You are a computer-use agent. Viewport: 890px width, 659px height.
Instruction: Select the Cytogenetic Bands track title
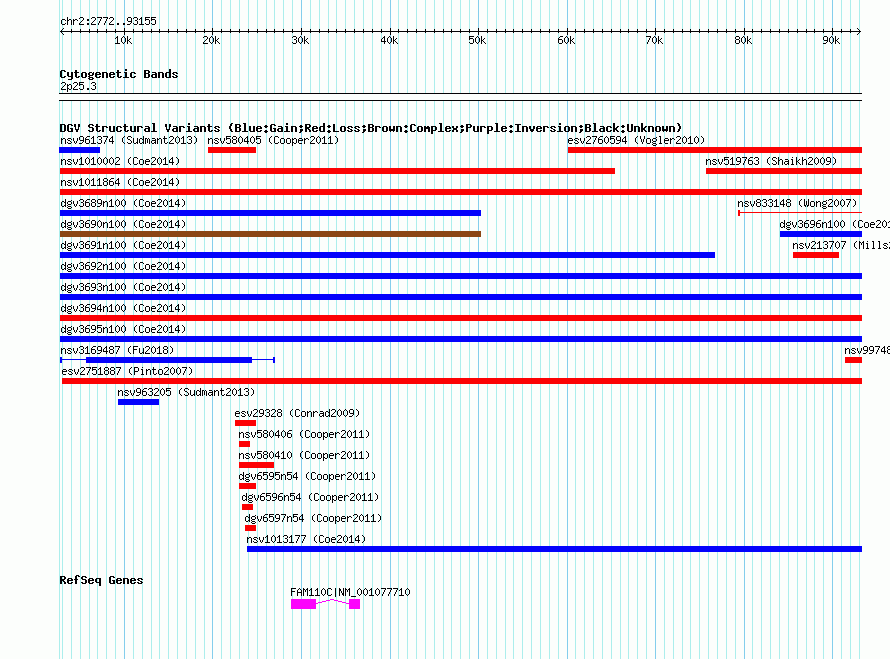pyautogui.click(x=119, y=74)
